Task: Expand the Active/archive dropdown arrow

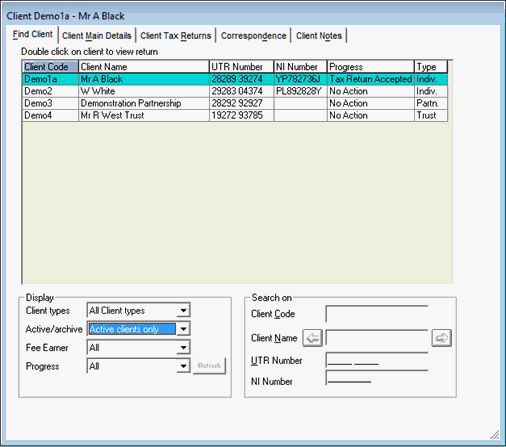Action: pos(183,329)
